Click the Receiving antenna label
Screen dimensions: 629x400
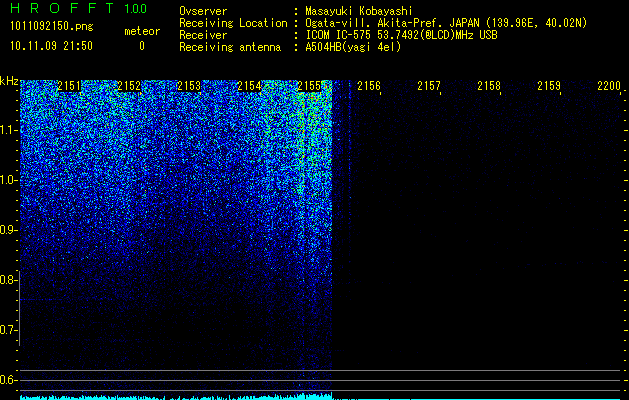click(x=230, y=47)
